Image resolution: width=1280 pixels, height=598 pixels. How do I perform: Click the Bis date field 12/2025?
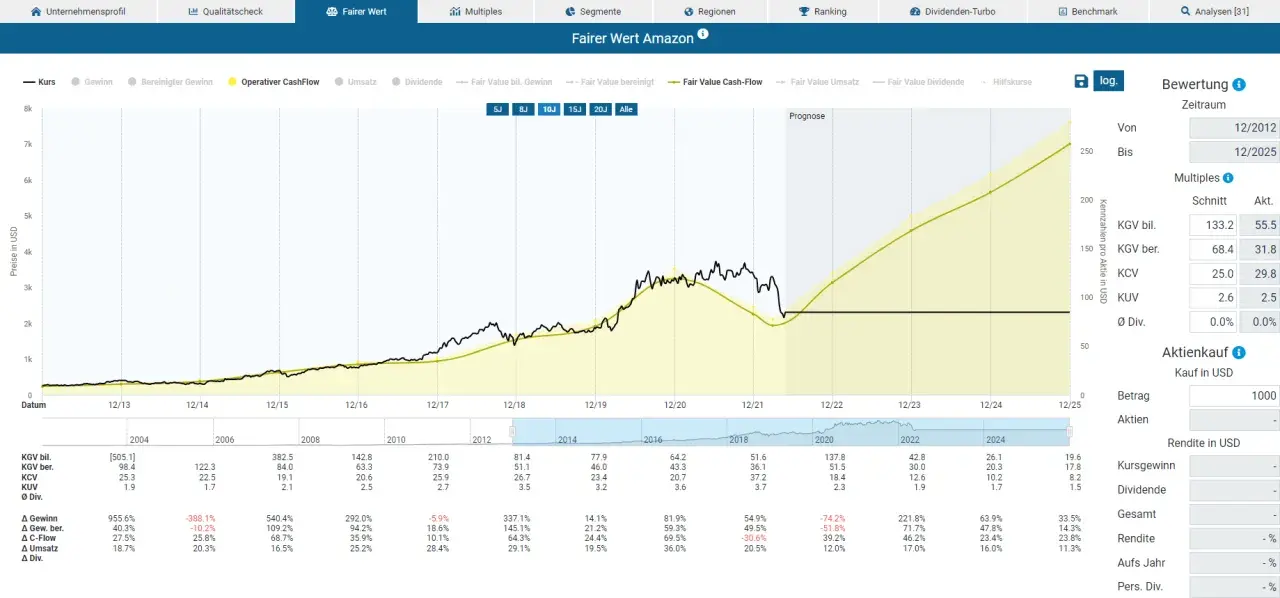click(1234, 152)
